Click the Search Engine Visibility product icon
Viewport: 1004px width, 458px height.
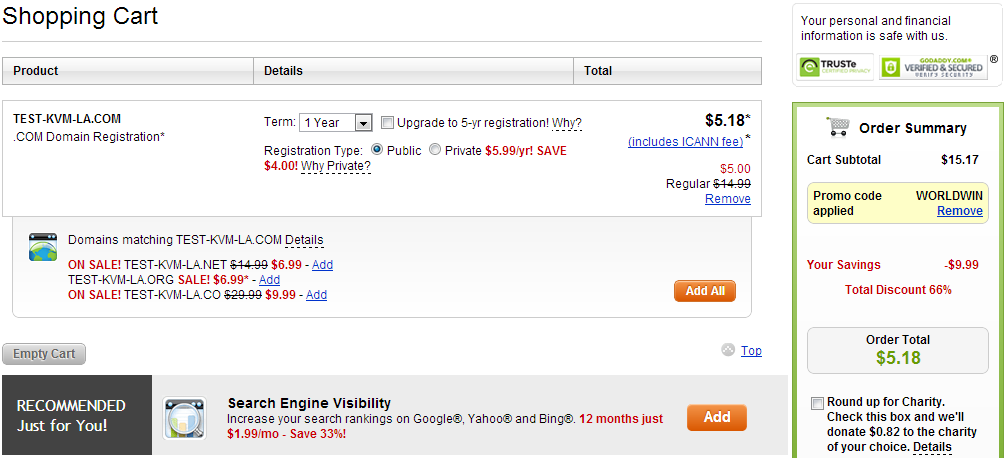[185, 418]
